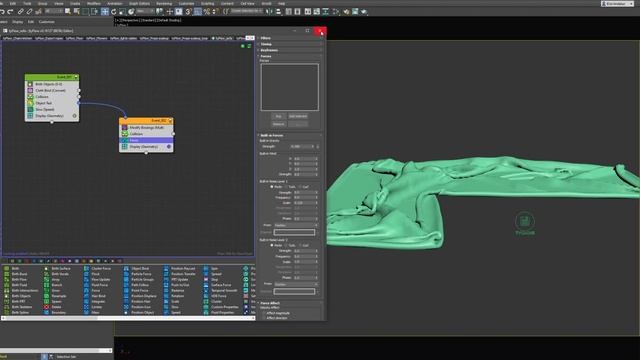The height and width of the screenshot is (360, 640).
Task: Activate the Select and Move tool
Action: coord(104,12)
